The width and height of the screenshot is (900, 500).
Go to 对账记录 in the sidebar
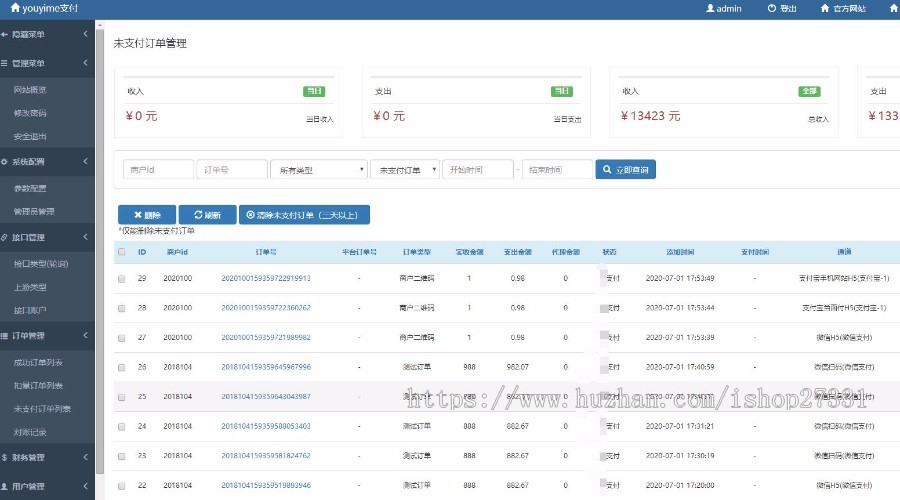pyautogui.click(x=30, y=433)
